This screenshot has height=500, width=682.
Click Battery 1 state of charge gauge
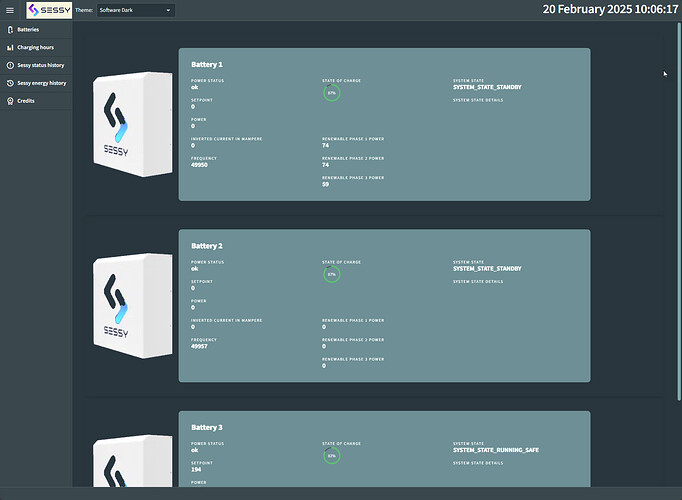pos(332,93)
